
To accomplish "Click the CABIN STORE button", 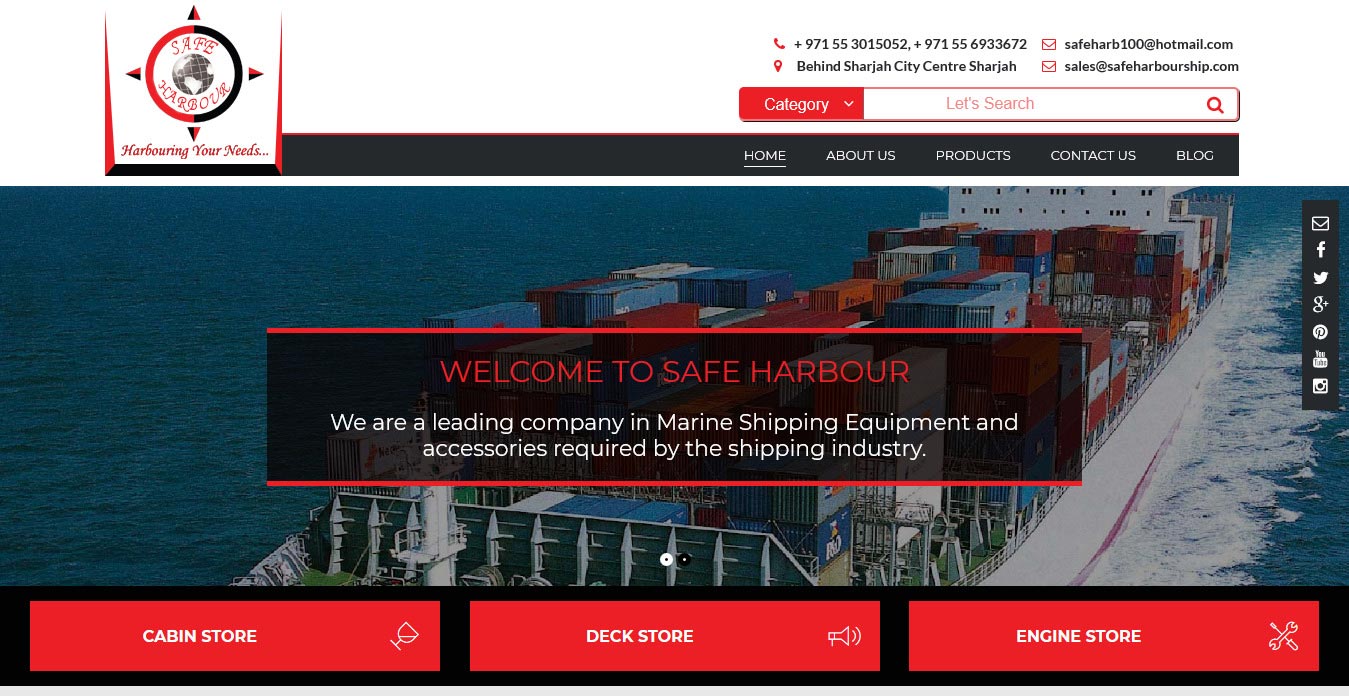I will click(x=235, y=636).
